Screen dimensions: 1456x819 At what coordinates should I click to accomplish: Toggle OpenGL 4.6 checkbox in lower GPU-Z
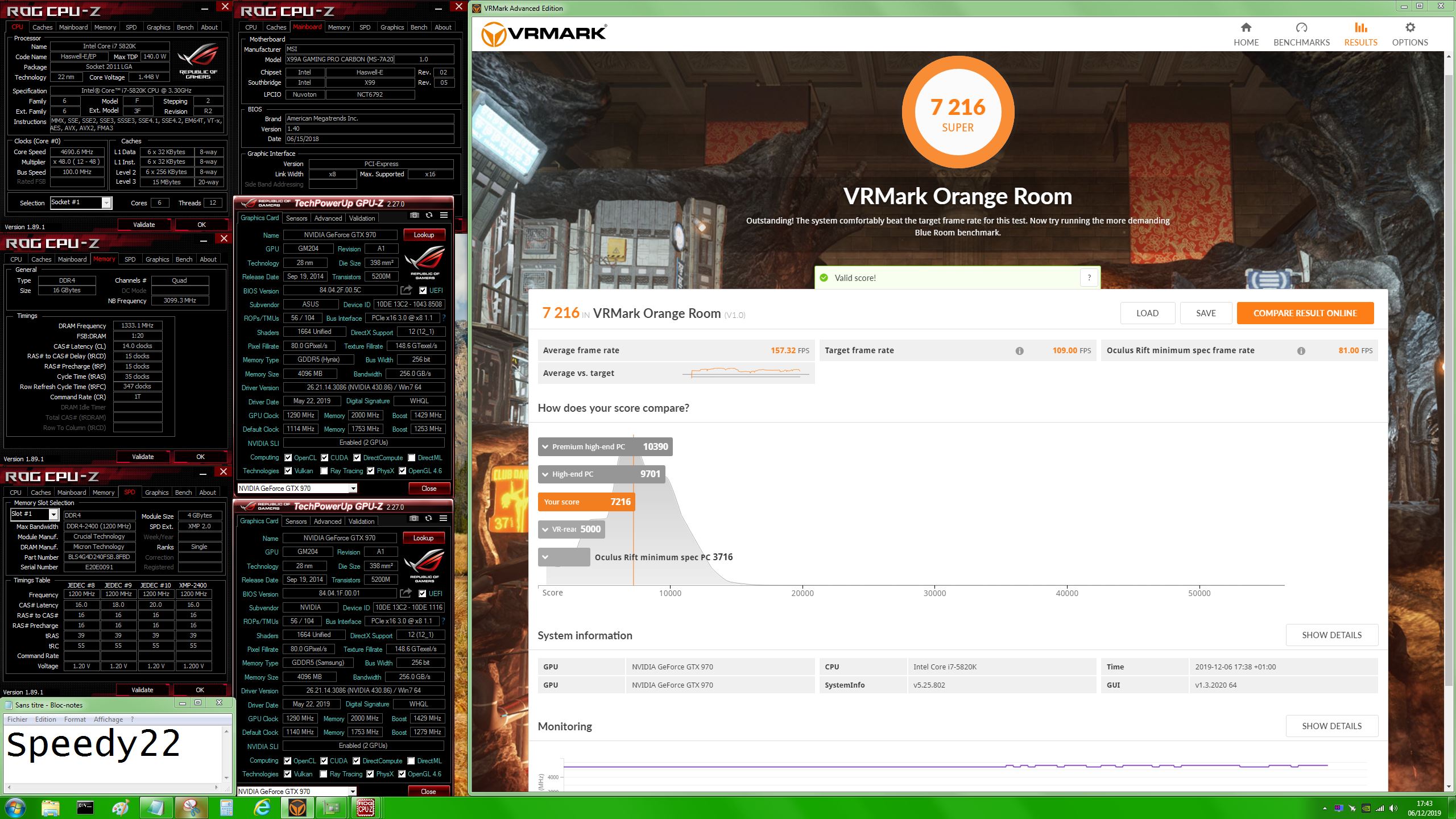402,774
